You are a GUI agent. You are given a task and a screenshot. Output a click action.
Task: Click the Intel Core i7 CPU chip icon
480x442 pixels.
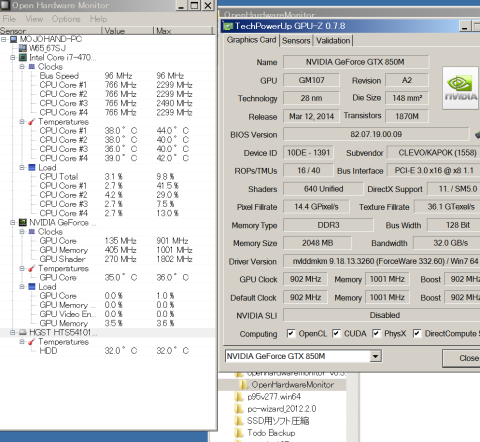23,58
